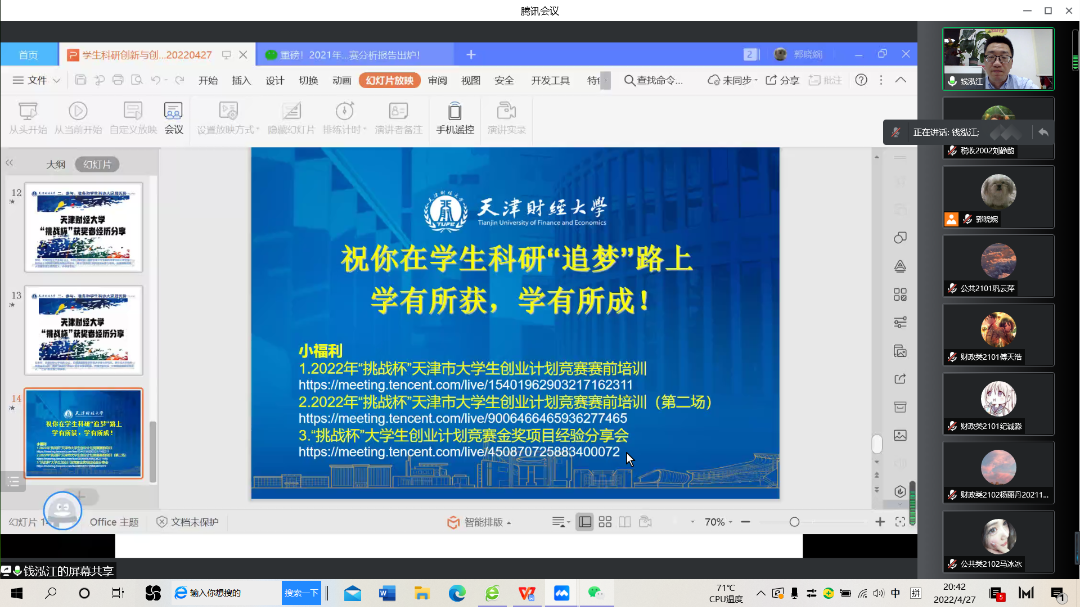1080x607 pixels.
Task: Open the zoom percentage dropdown showing 70%
Action: 716,522
